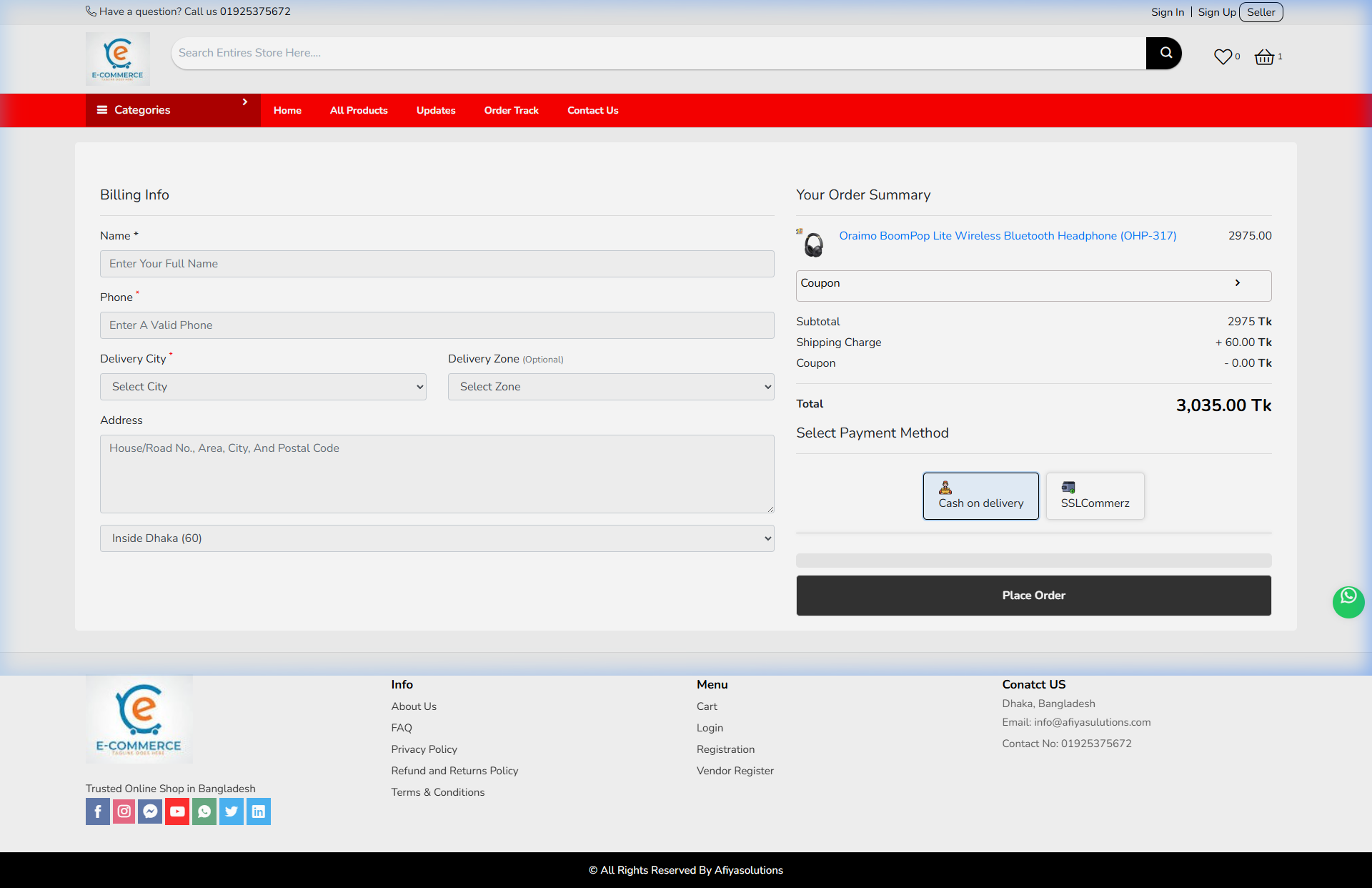Select SSLCommerz payment method
The image size is (1372, 888).
coord(1095,495)
